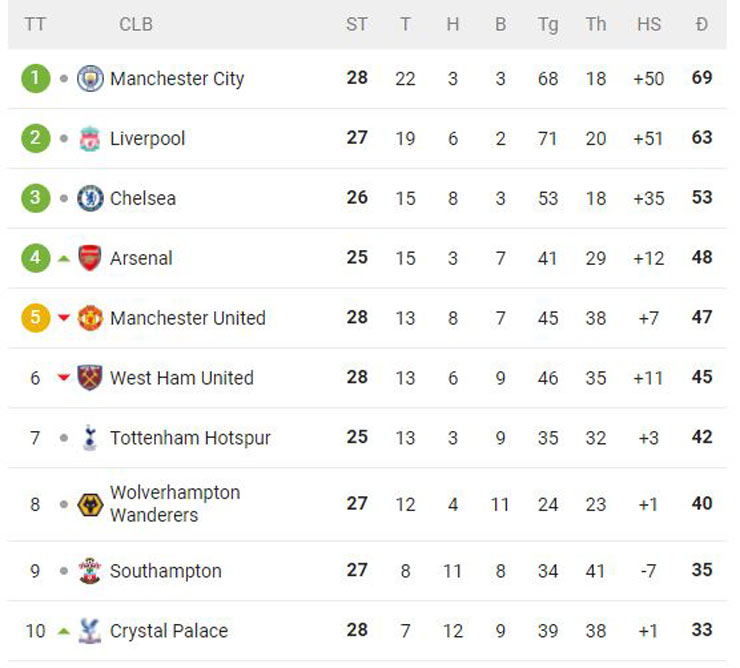Click the Tottenham Hotspur crest

pos(90,438)
